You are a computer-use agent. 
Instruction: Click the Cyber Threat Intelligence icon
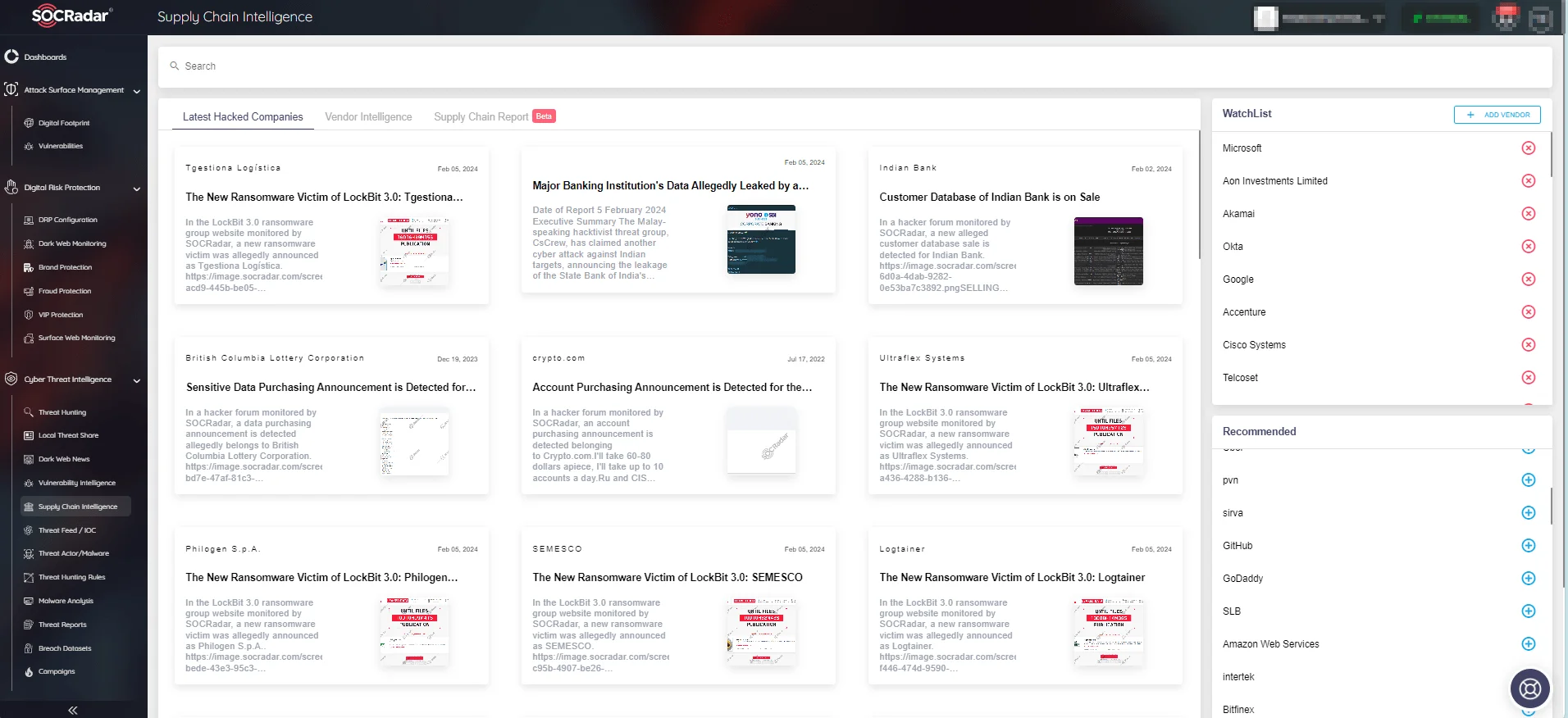click(11, 379)
